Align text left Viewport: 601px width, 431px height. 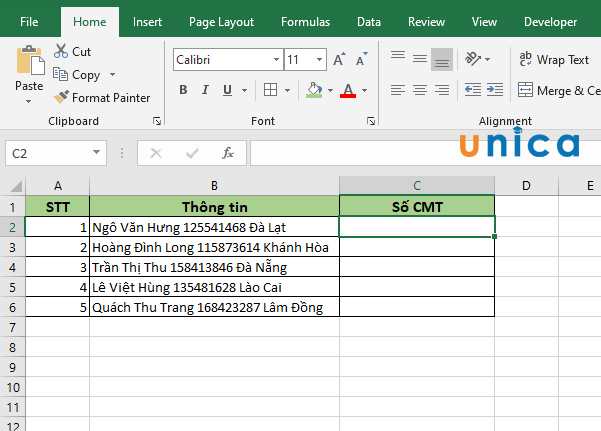click(398, 90)
